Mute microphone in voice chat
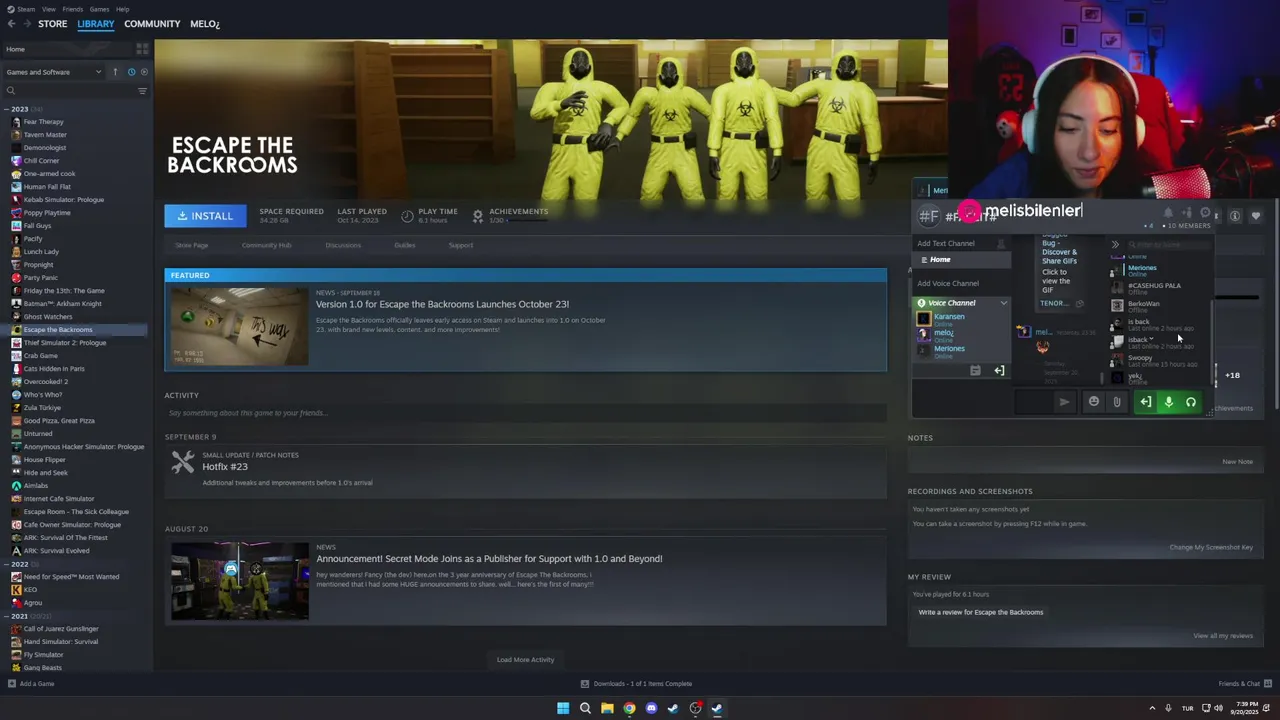Viewport: 1280px width, 720px height. coord(1168,402)
